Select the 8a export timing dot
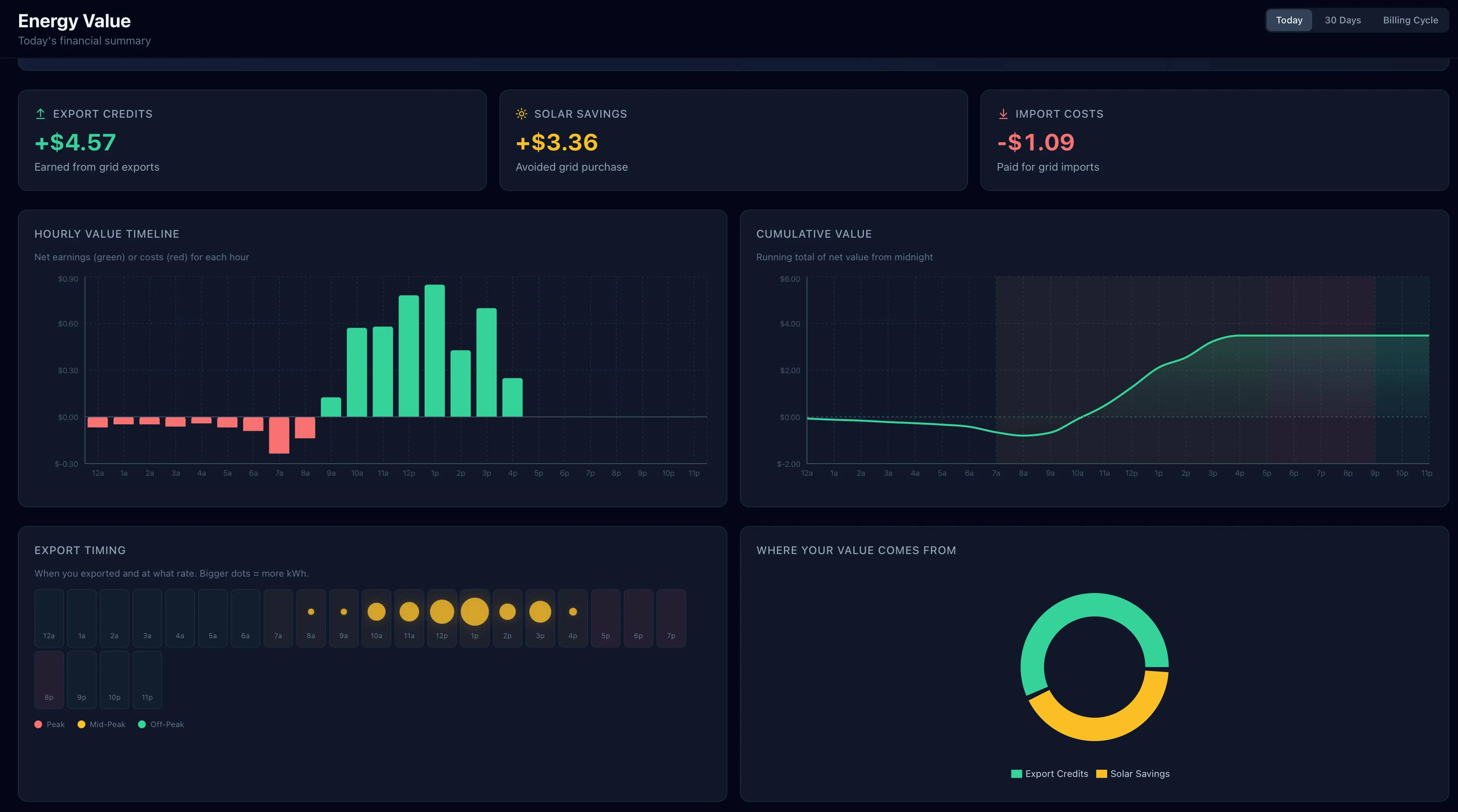This screenshot has height=812, width=1458. (311, 612)
